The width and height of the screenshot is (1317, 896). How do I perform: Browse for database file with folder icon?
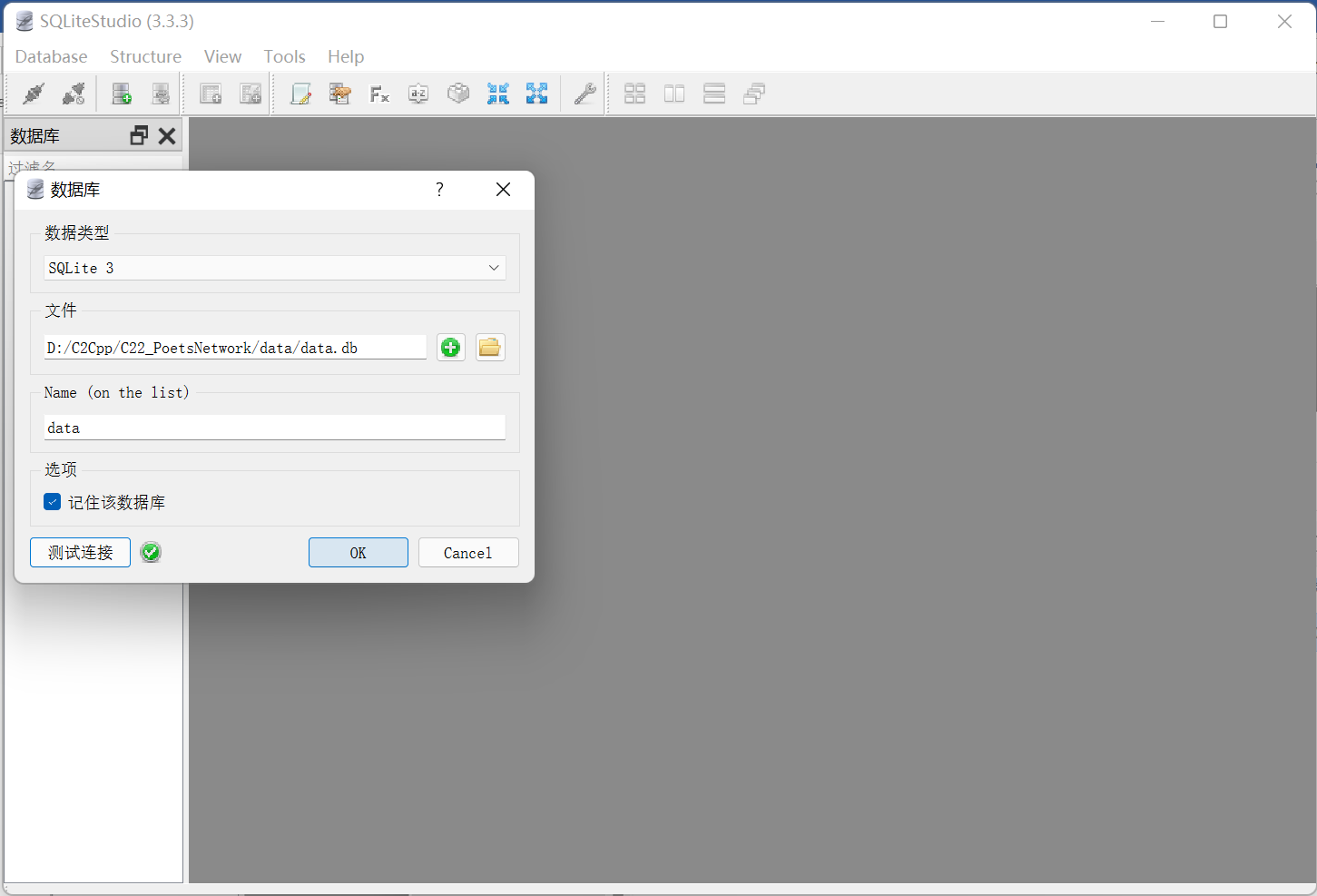(x=490, y=348)
